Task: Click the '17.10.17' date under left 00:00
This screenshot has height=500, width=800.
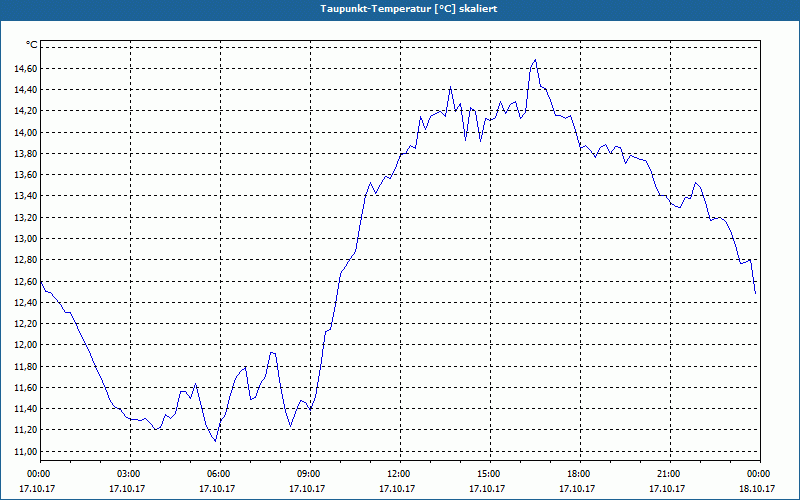Action: coord(37,488)
